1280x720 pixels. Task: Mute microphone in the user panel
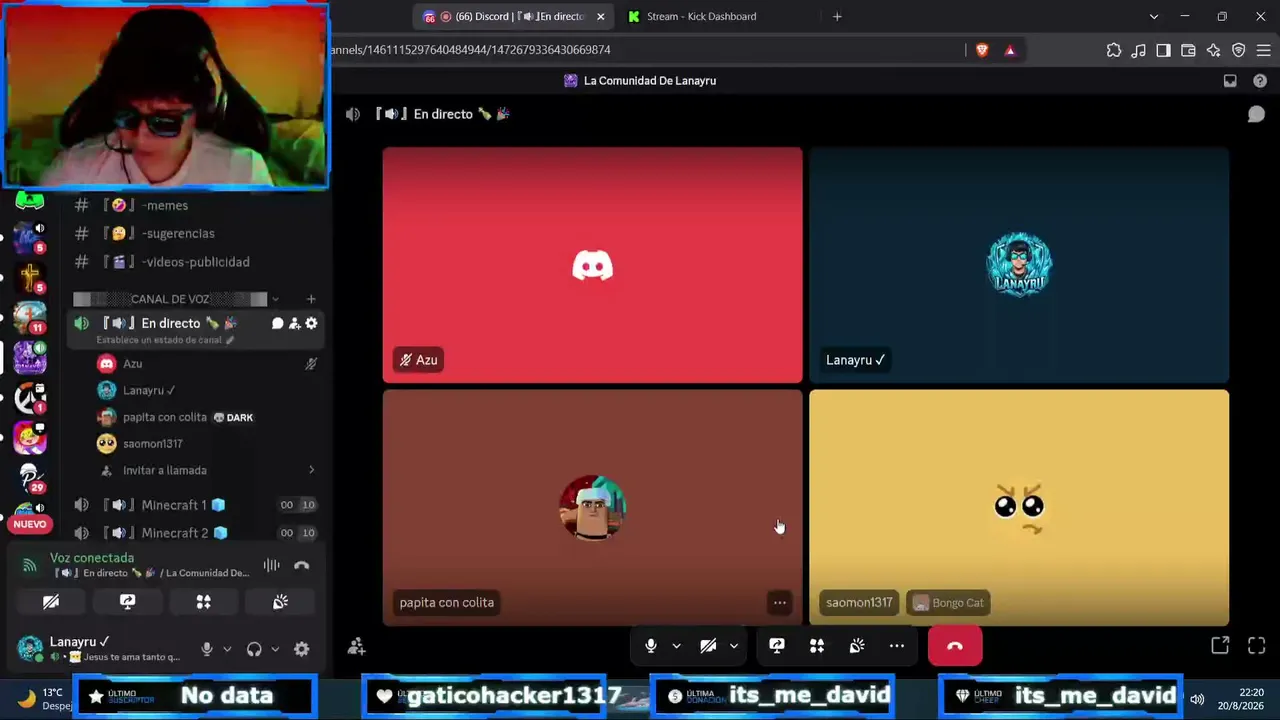[x=207, y=649]
